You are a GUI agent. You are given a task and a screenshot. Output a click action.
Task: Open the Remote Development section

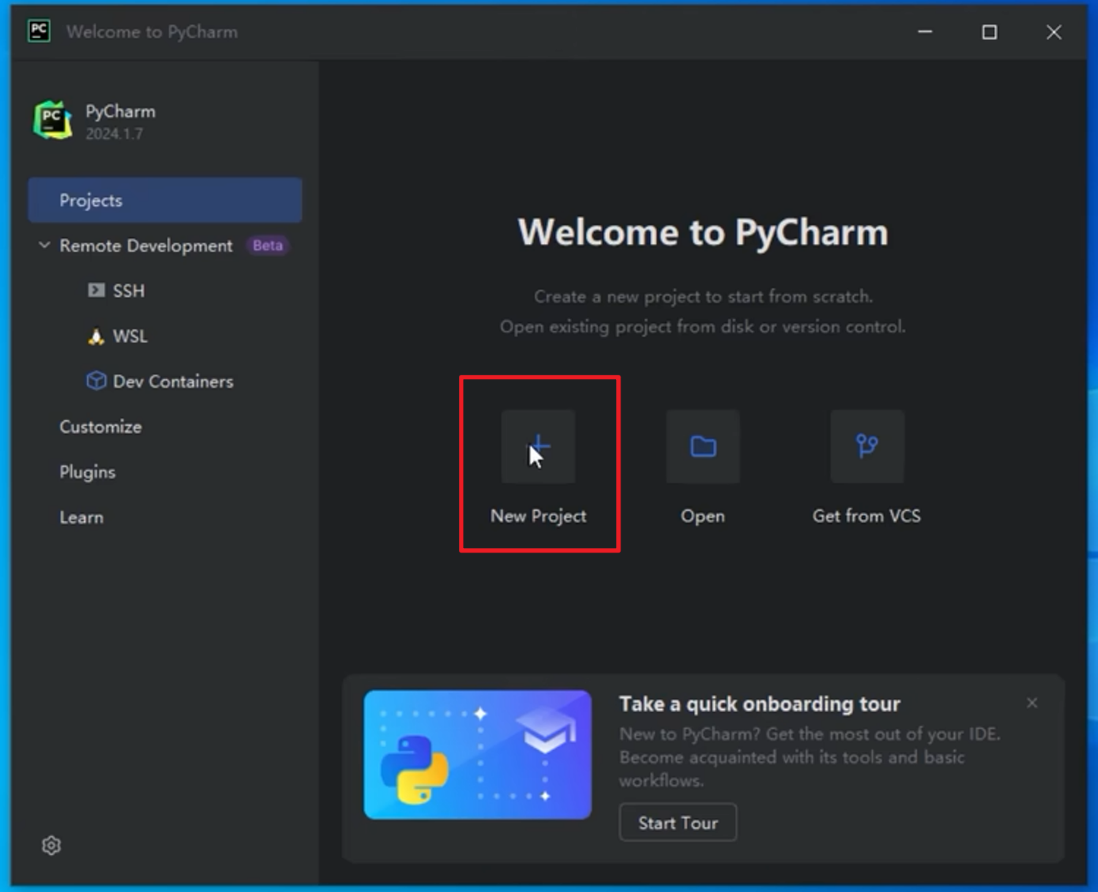tap(146, 246)
